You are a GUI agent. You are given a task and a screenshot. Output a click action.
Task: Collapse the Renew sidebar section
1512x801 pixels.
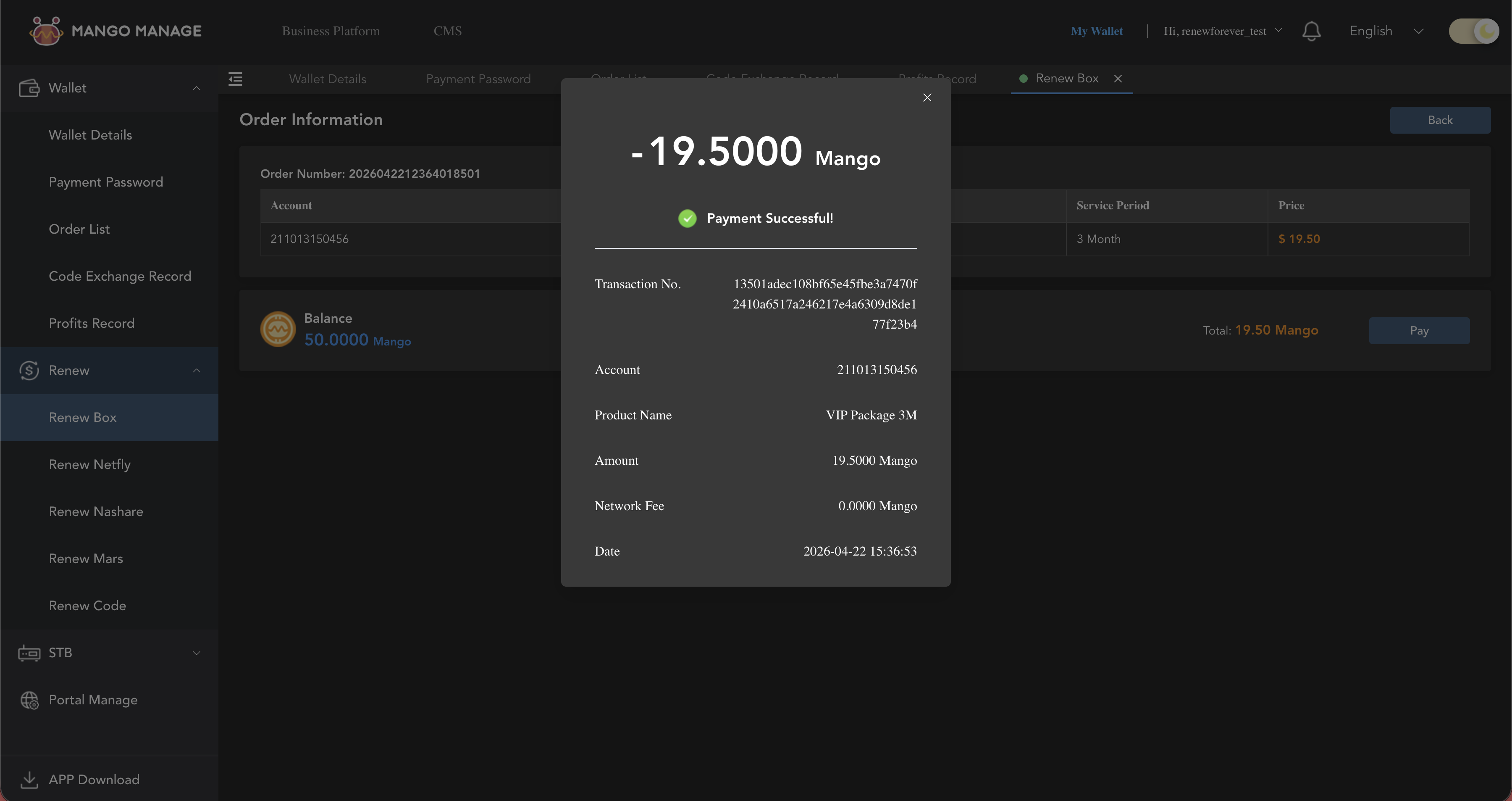(197, 371)
